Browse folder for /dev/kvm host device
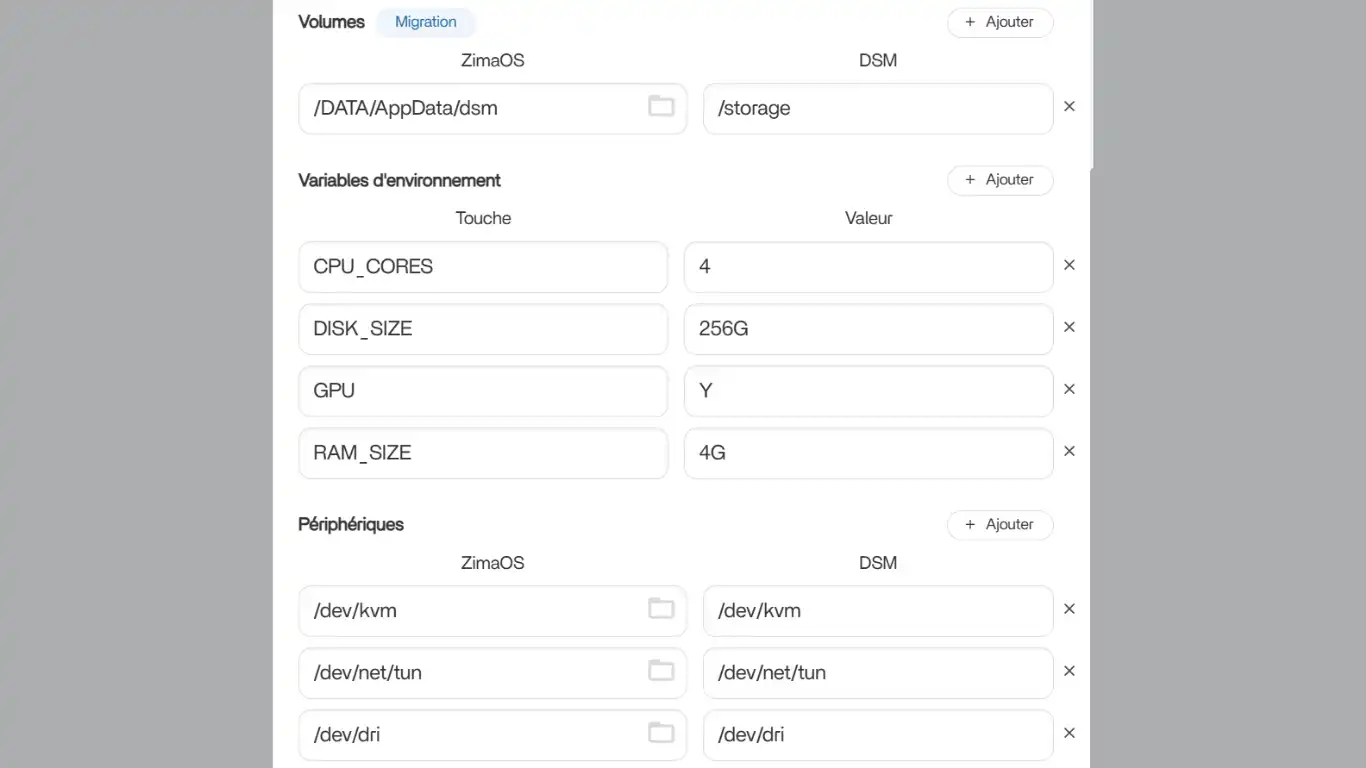The image size is (1366, 768). coord(661,608)
